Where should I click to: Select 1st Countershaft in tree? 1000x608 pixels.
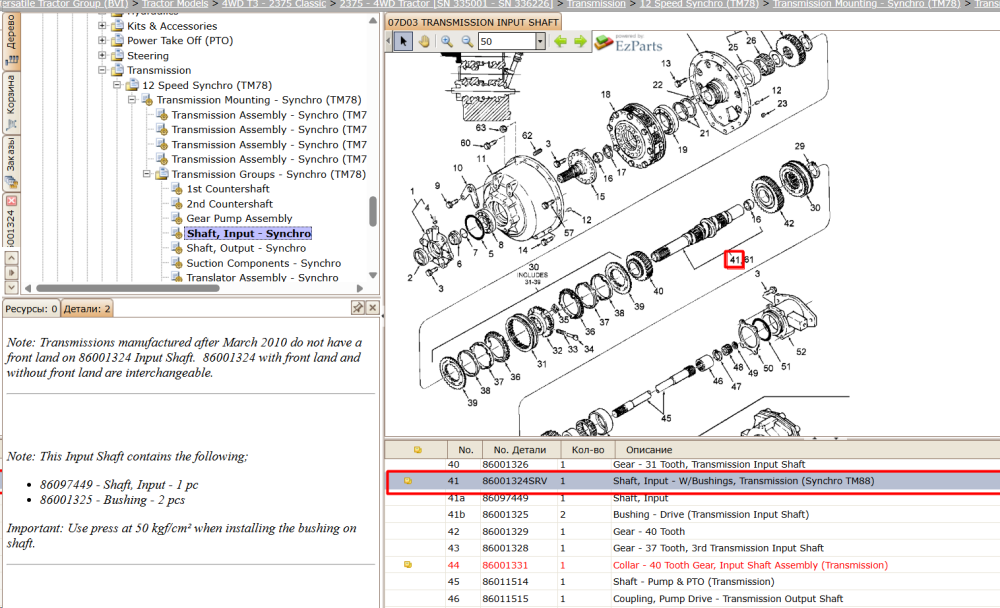pyautogui.click(x=228, y=189)
